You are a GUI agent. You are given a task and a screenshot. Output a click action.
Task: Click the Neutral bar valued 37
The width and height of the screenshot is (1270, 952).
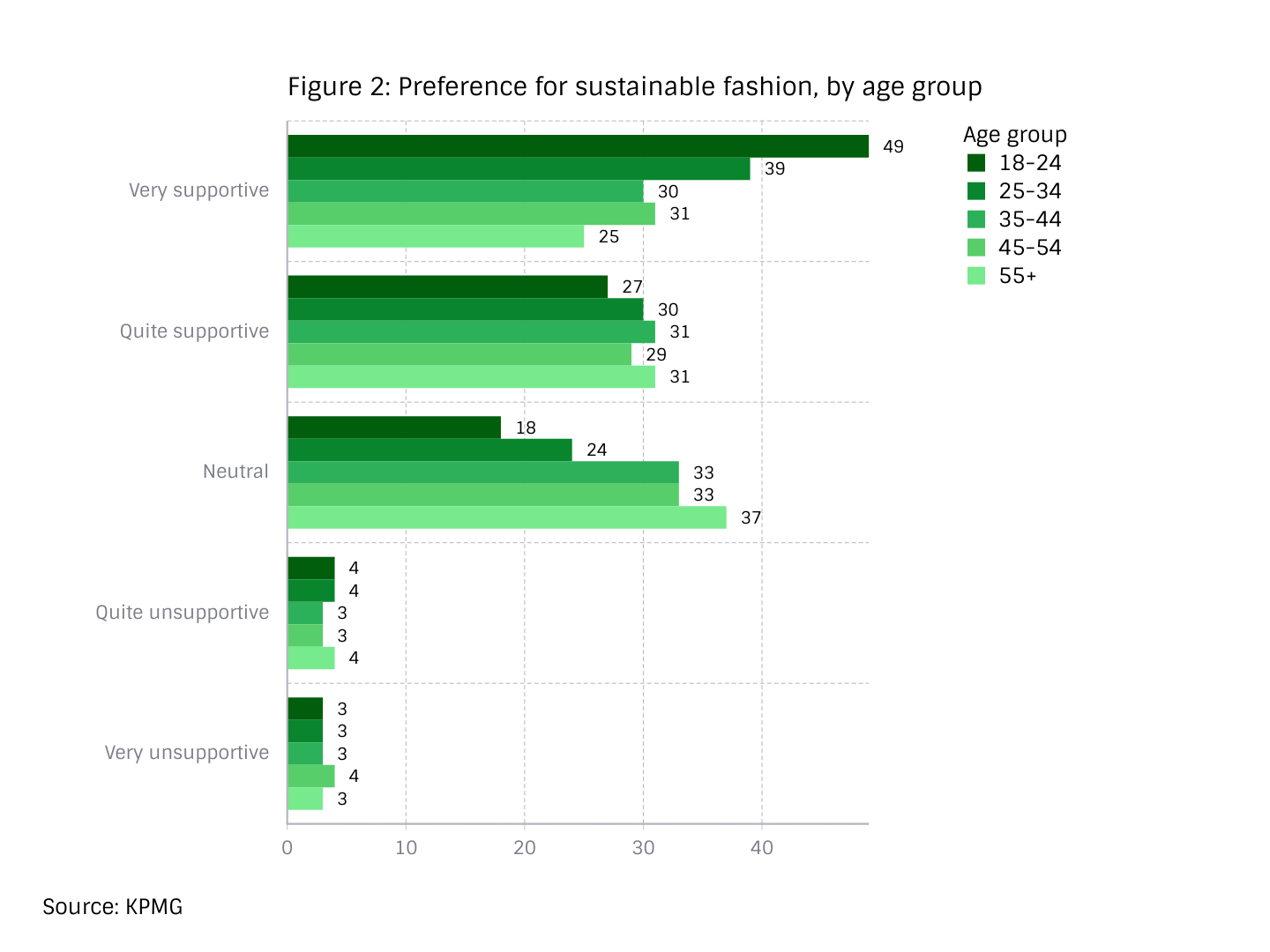pos(507,517)
